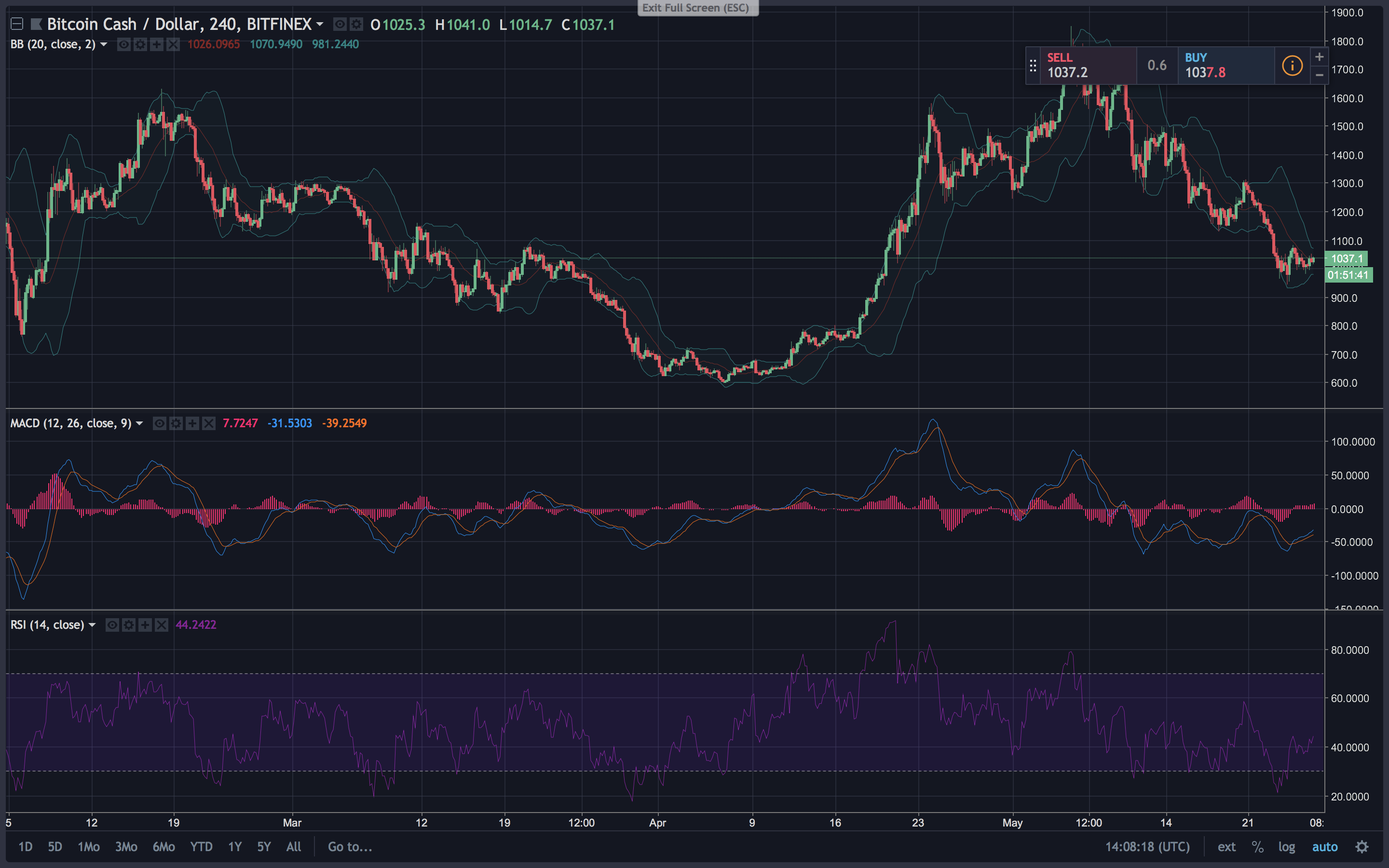Click MACD histogram value 7.7247
Viewport: 1389px width, 868px height.
coord(240,423)
